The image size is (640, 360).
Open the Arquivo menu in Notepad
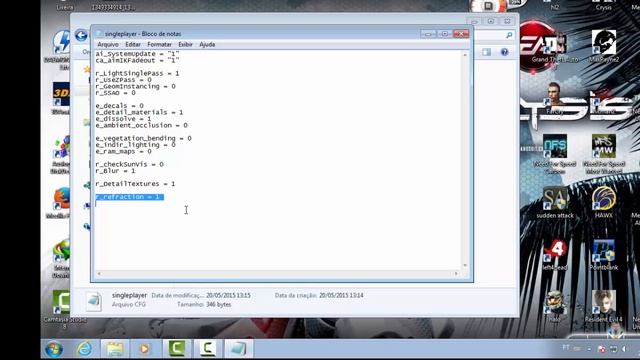pyautogui.click(x=108, y=44)
